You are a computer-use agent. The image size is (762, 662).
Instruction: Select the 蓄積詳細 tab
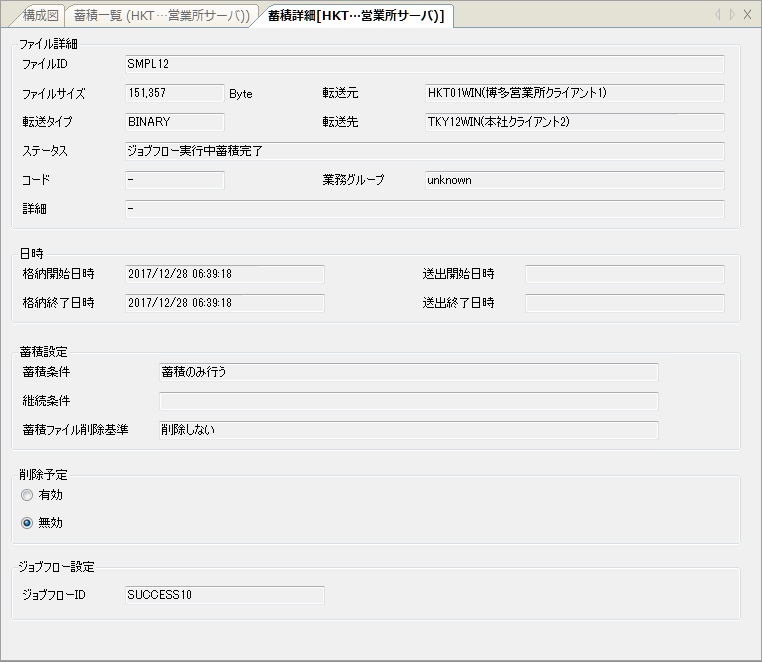pos(355,16)
